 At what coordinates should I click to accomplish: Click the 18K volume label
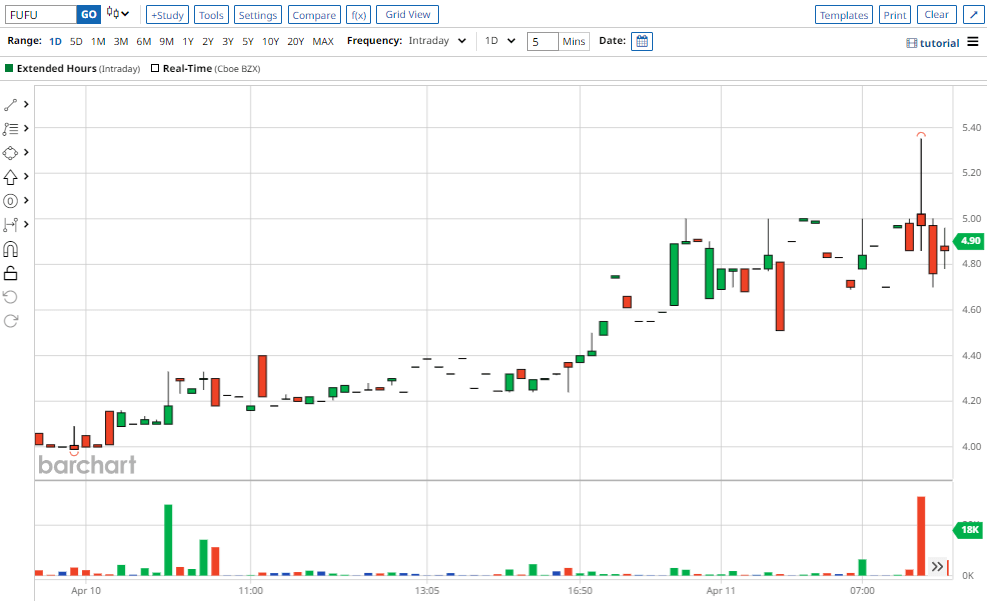970,530
